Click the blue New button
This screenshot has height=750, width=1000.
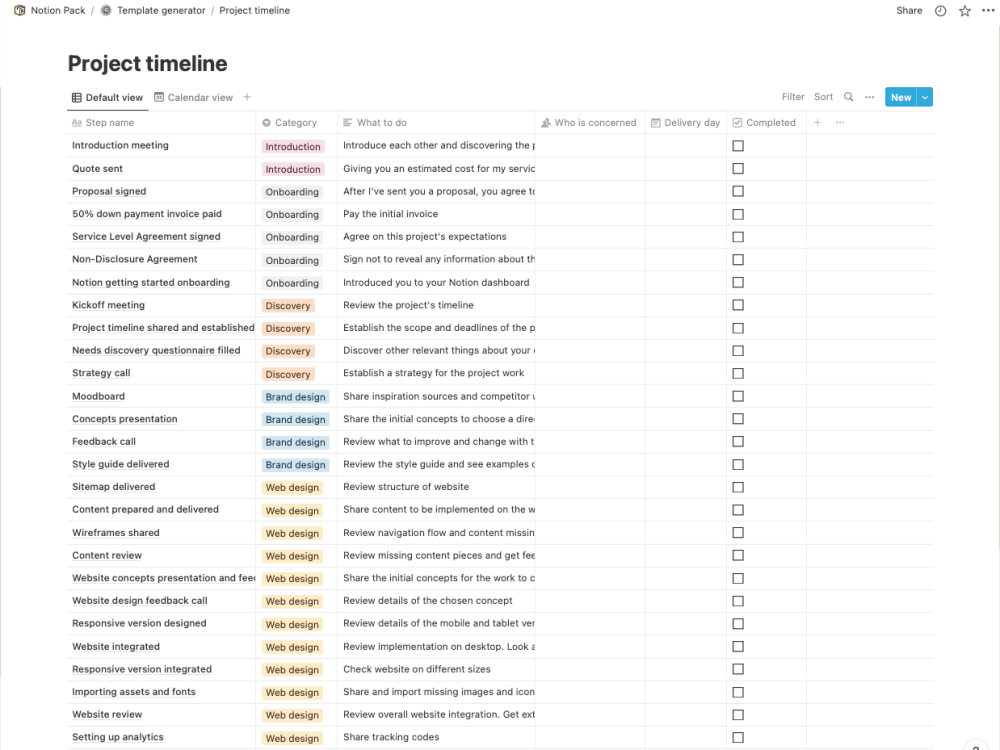901,97
